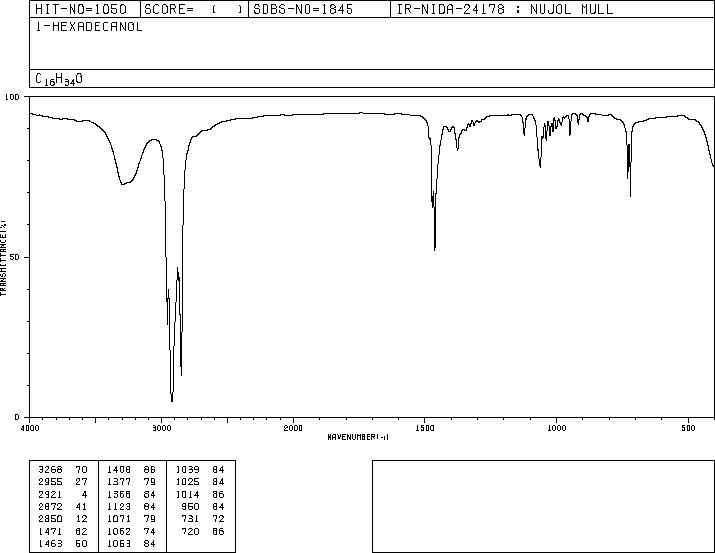Click the 1500 wavenumber axis label
This screenshot has height=553, width=715.
(x=425, y=428)
